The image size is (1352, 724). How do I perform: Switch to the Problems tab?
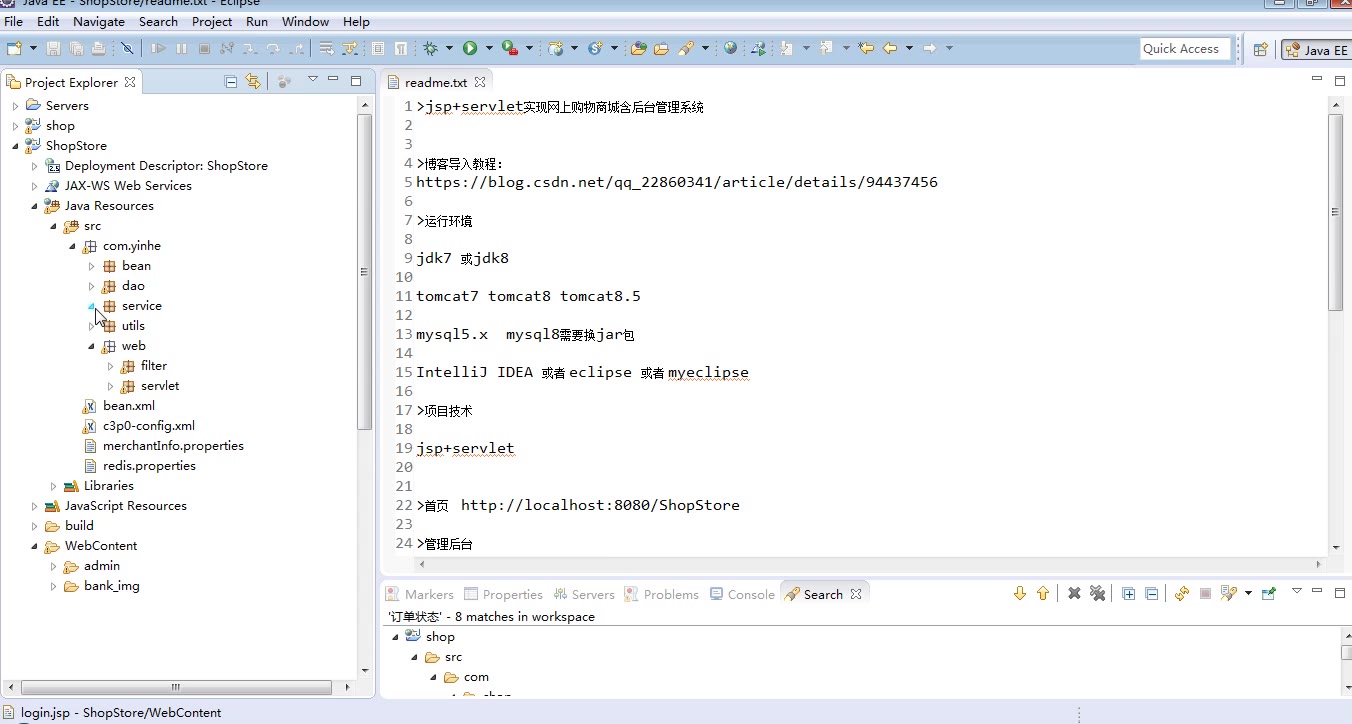pos(661,594)
